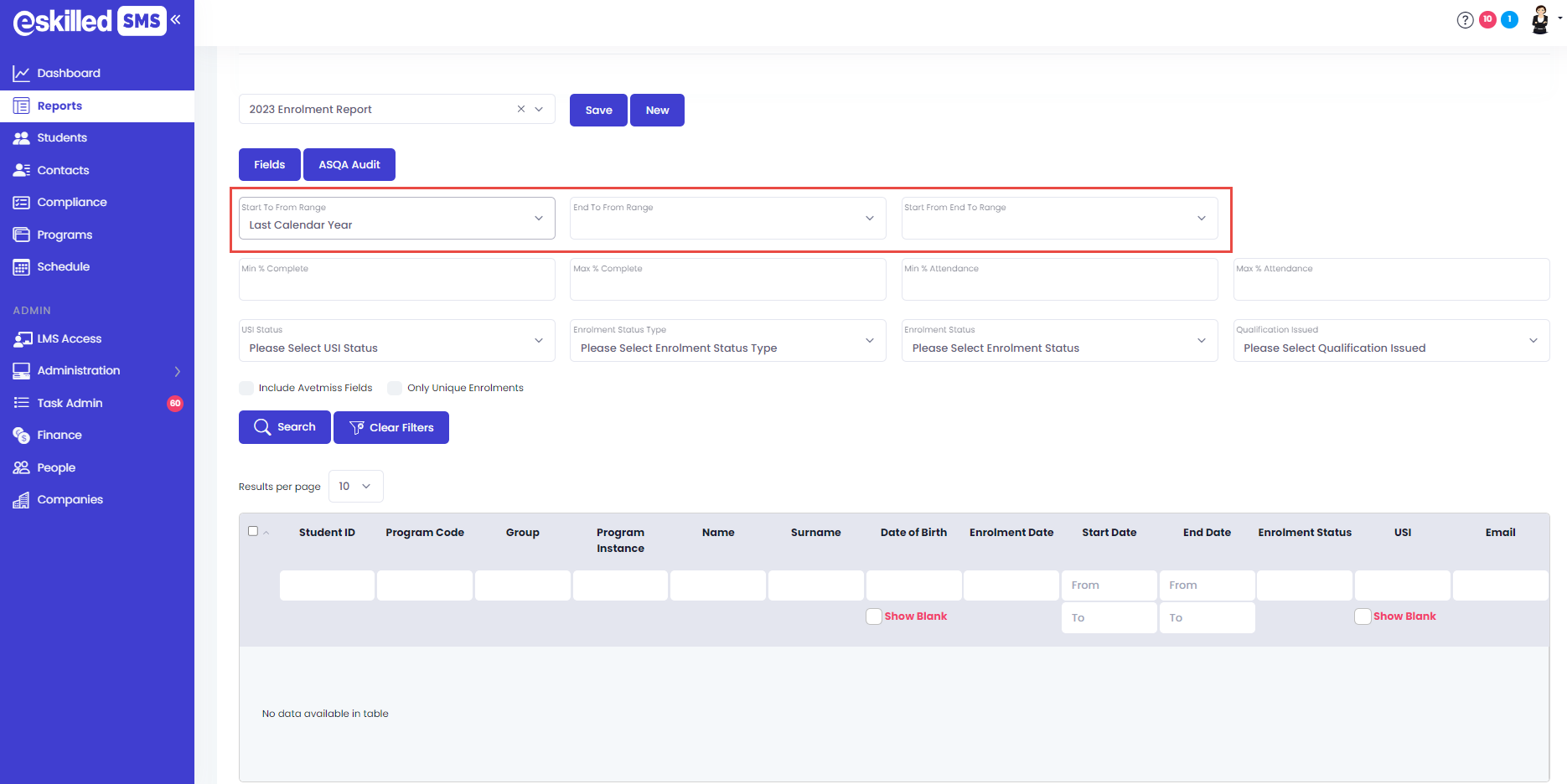1567x784 pixels.
Task: Open the Start To From Range dropdown
Action: click(x=396, y=219)
